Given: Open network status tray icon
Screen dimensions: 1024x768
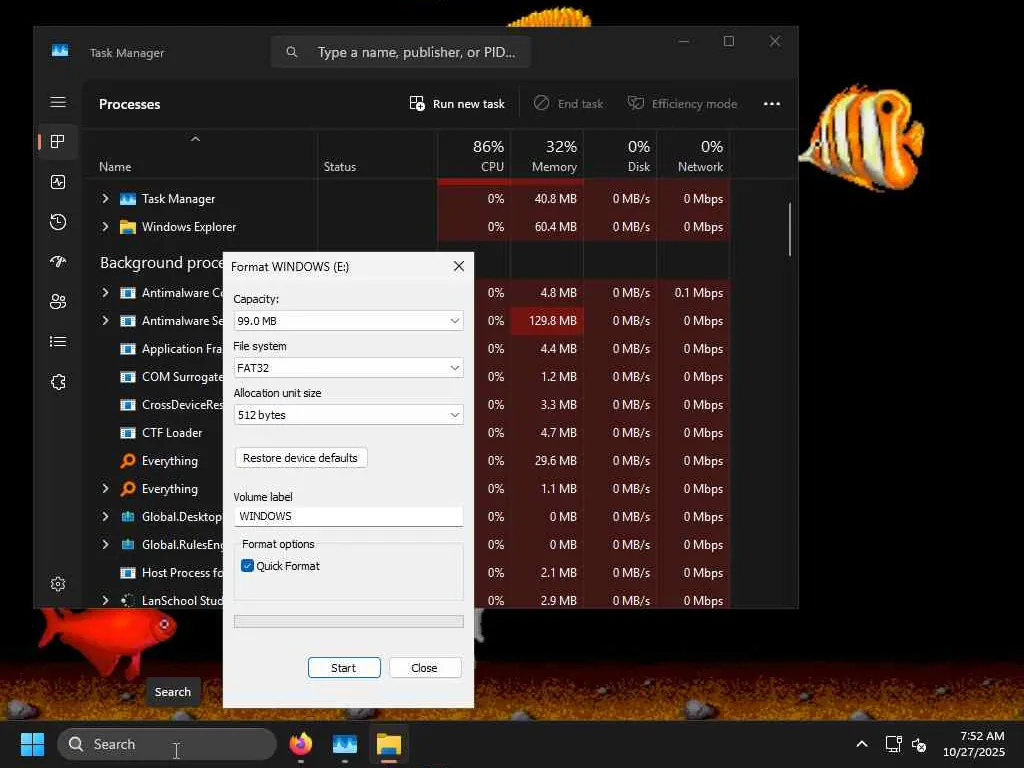Looking at the screenshot, I should coord(893,744).
